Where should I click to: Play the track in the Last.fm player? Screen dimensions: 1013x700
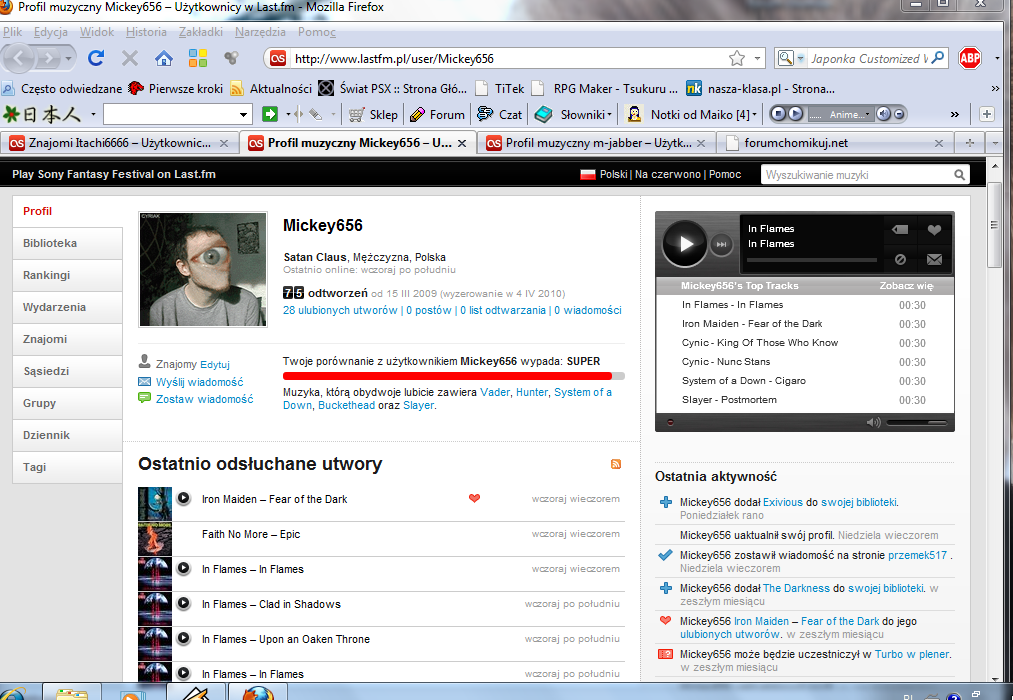[x=685, y=244]
